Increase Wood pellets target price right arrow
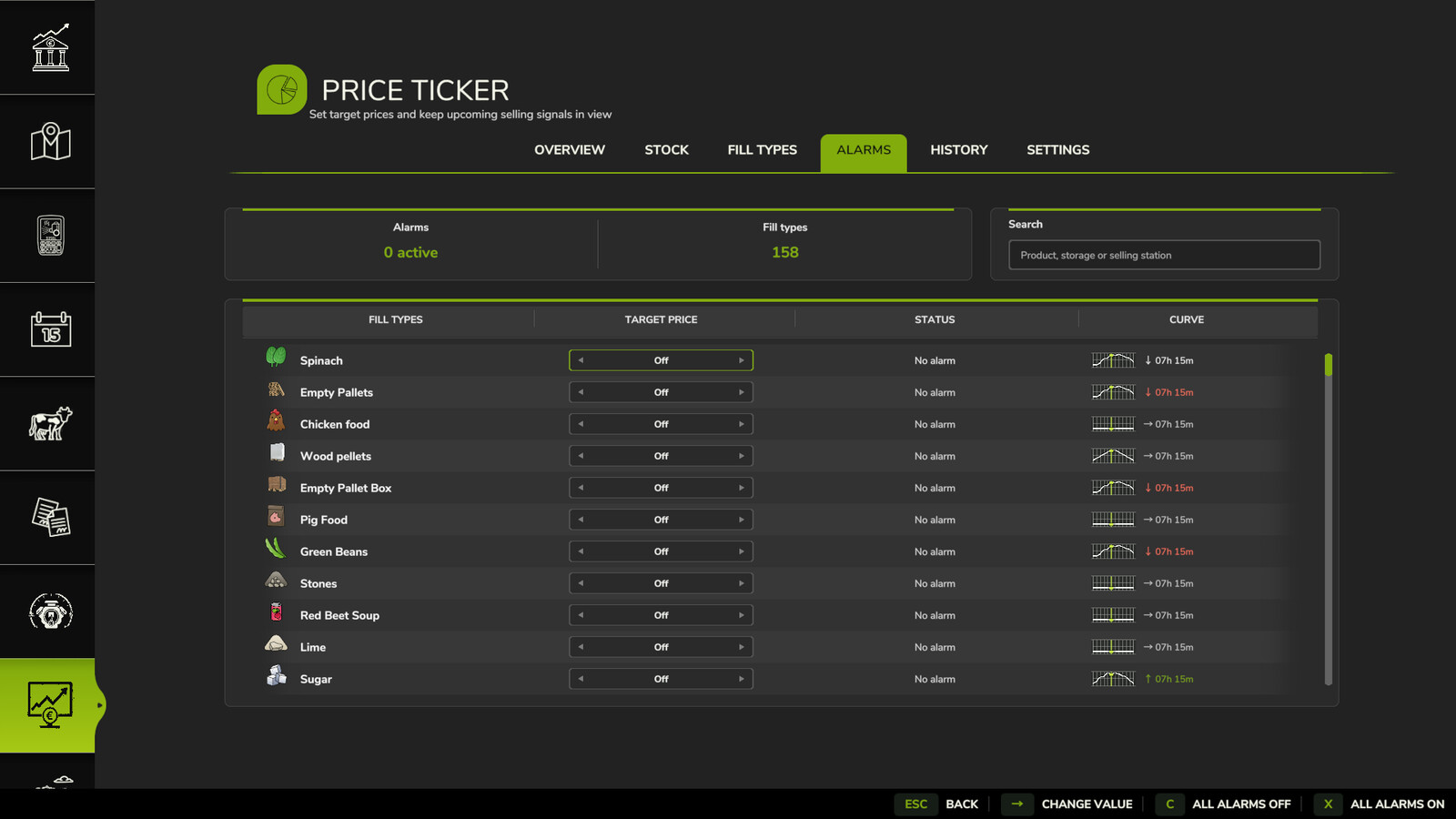This screenshot has height=819, width=1456. click(741, 456)
